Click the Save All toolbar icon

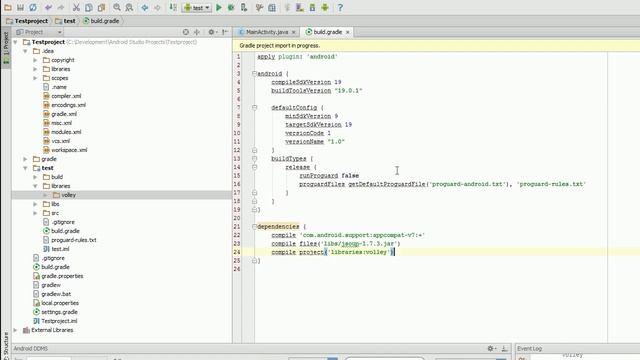pos(20,7)
